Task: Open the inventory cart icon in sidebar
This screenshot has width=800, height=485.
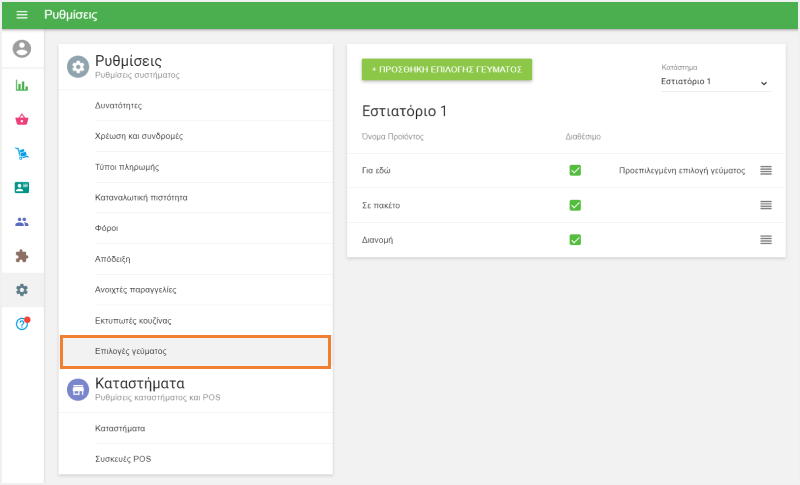Action: point(22,154)
